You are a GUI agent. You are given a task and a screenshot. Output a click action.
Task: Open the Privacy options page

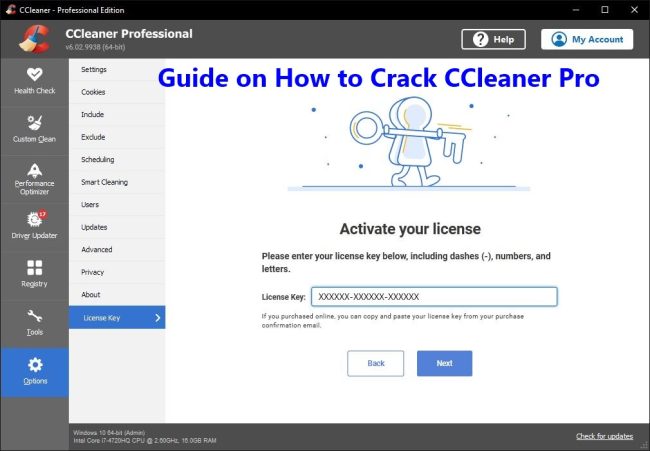[117, 272]
